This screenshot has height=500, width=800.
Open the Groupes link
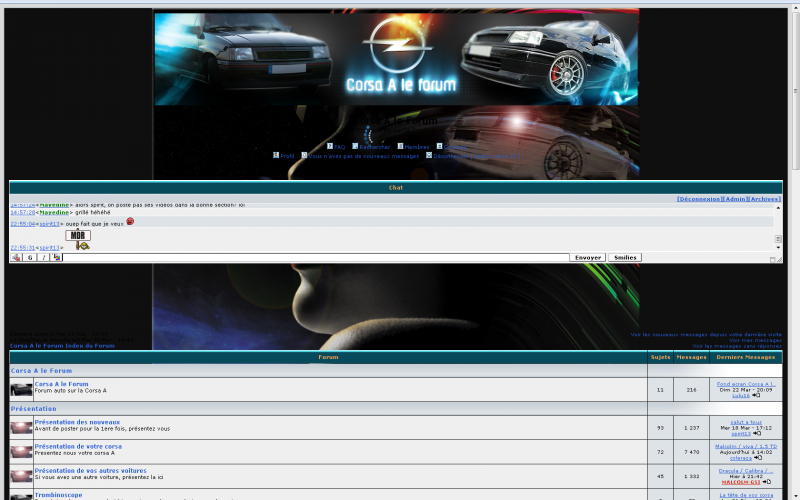coord(455,147)
